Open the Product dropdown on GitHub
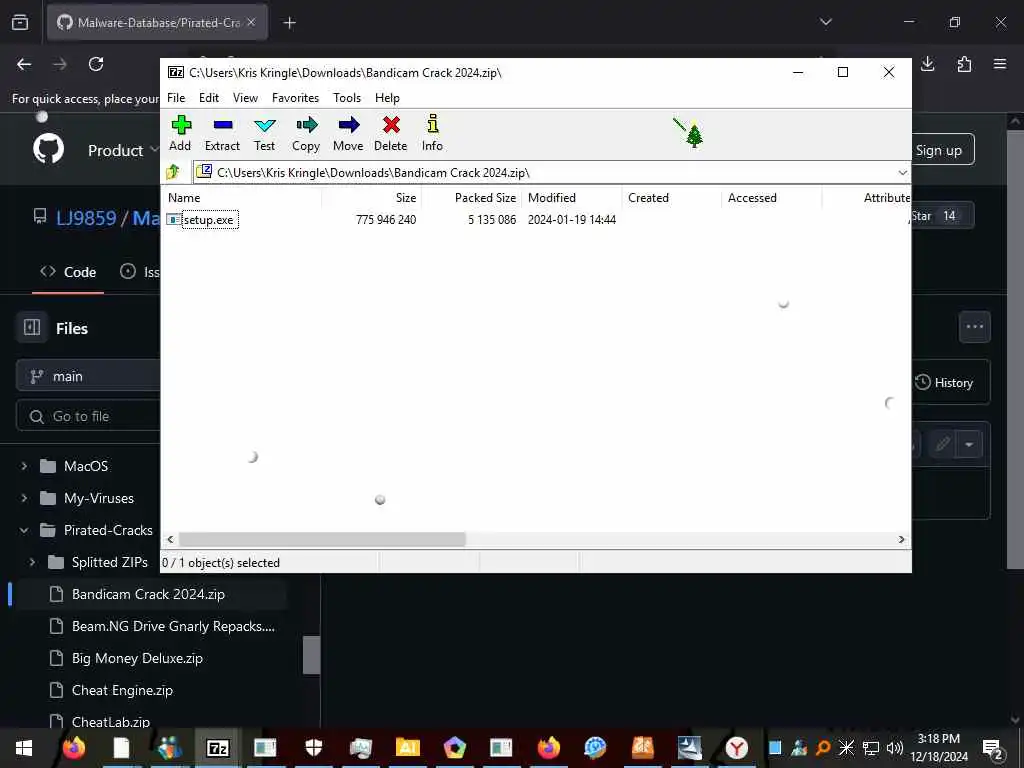The image size is (1024, 768). pyautogui.click(x=123, y=150)
